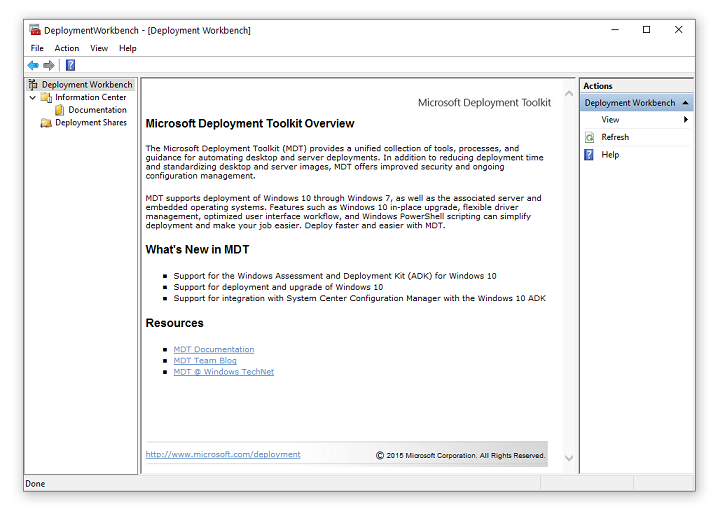The width and height of the screenshot is (725, 516).
Task: Click the Documentation node icon
Action: (x=60, y=110)
